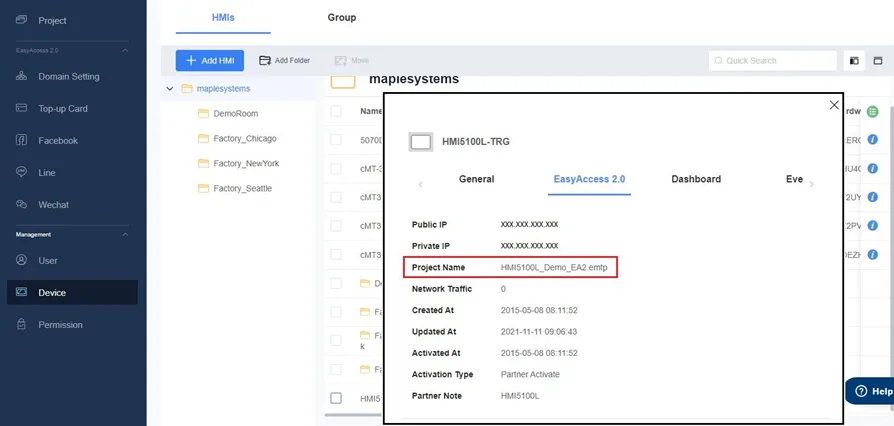Click the Name column header
The image size is (894, 426).
[371, 112]
